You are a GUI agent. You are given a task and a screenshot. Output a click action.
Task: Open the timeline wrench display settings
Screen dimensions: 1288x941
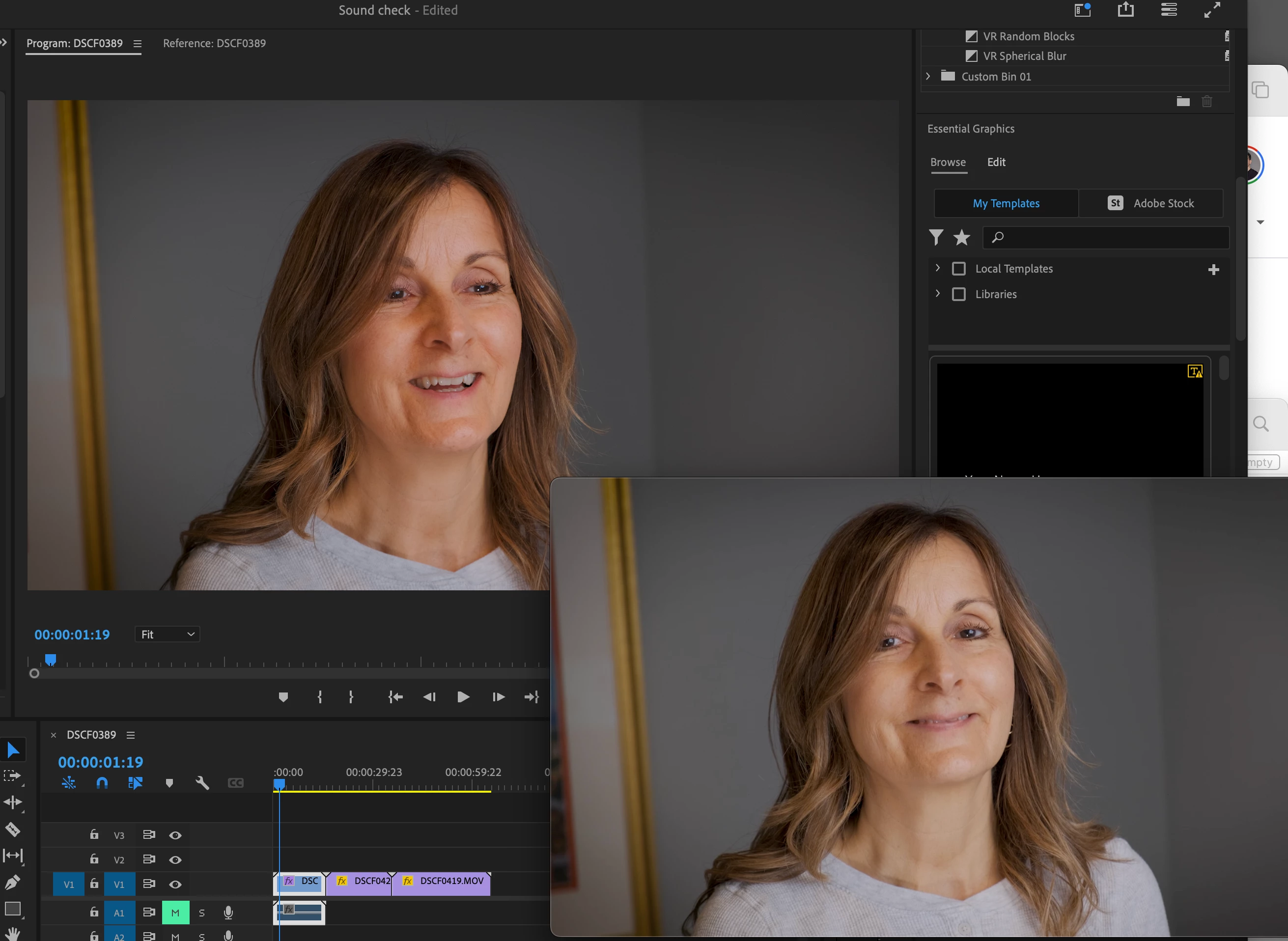point(202,783)
